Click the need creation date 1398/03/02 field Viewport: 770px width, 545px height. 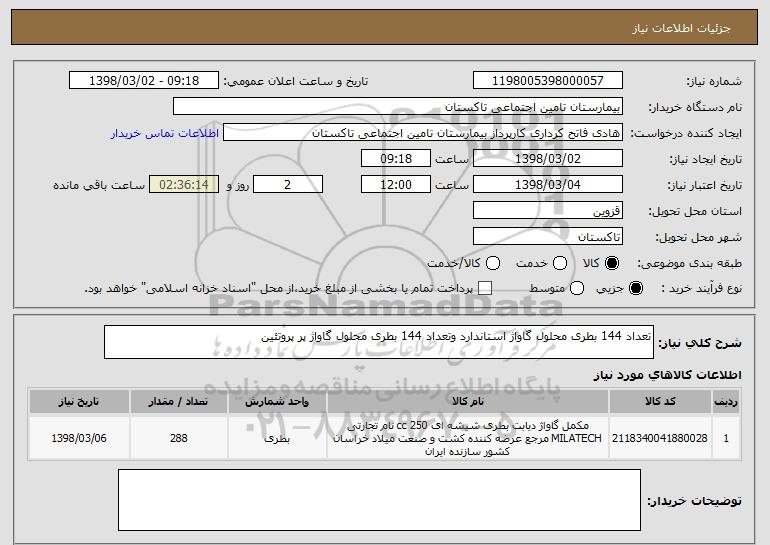[x=548, y=159]
